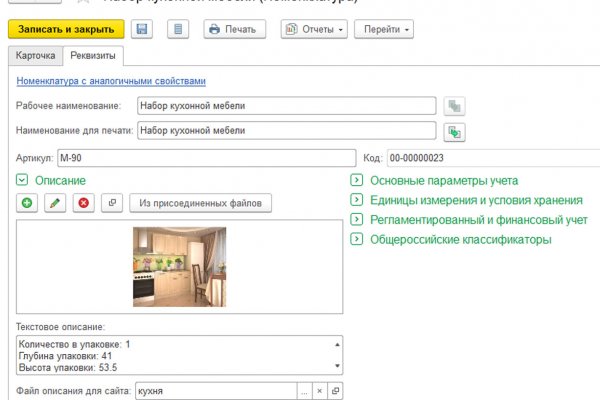The height and width of the screenshot is (400, 600).
Task: Click the icon next to Рабочее наименование
Action: click(454, 105)
